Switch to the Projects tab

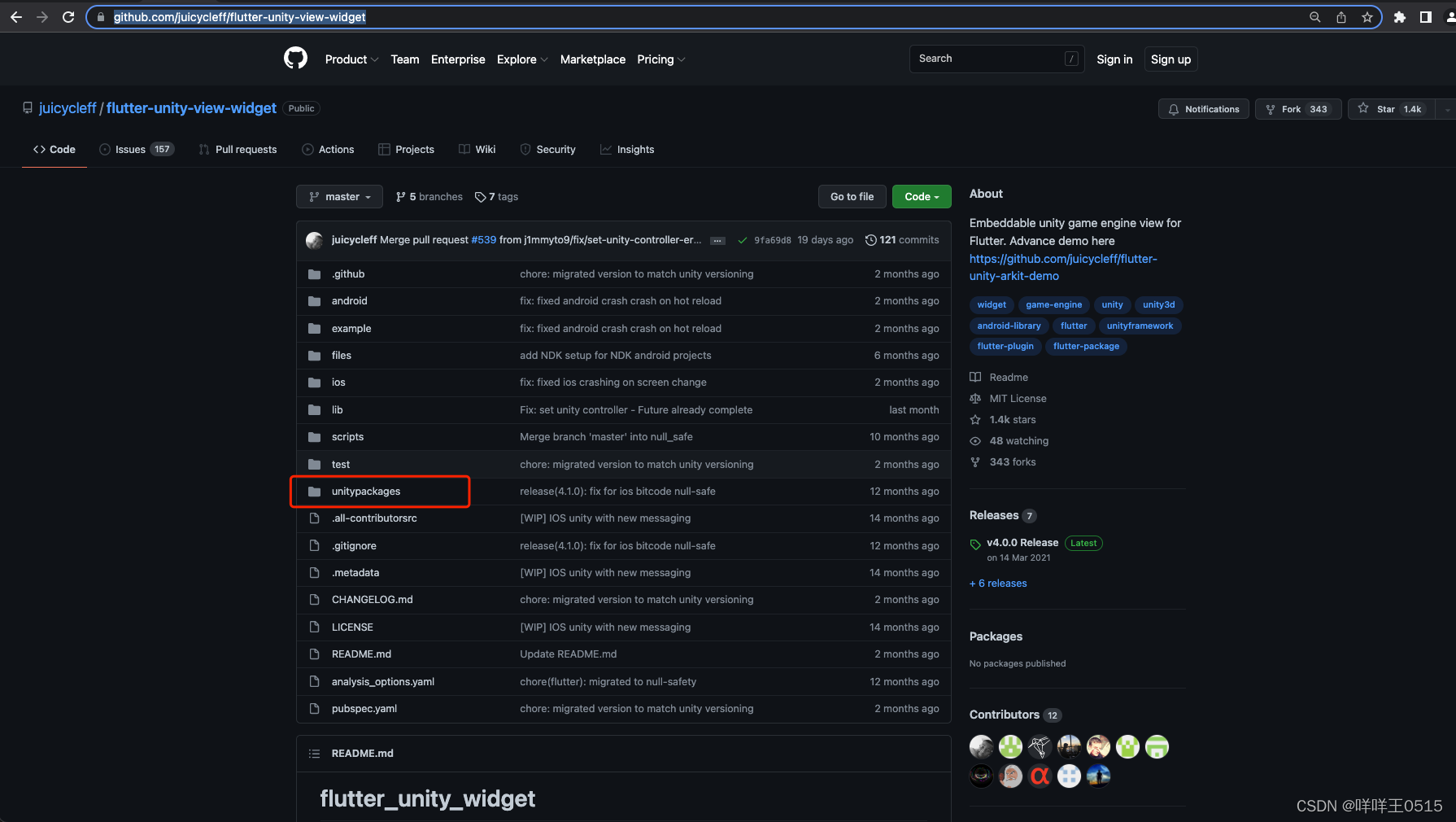coord(406,150)
